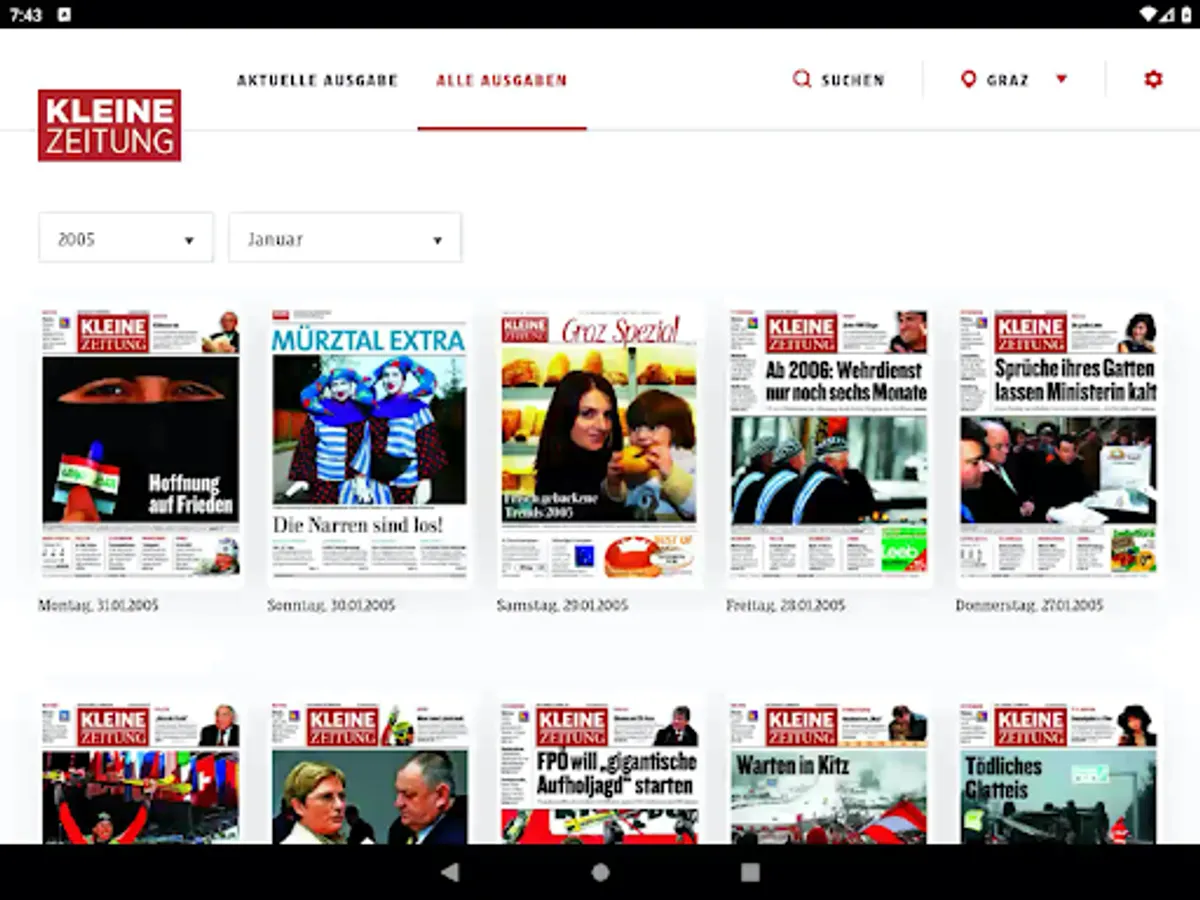Open the Tödliches Glatteis issue cover
The image size is (1200, 900).
[x=1058, y=773]
